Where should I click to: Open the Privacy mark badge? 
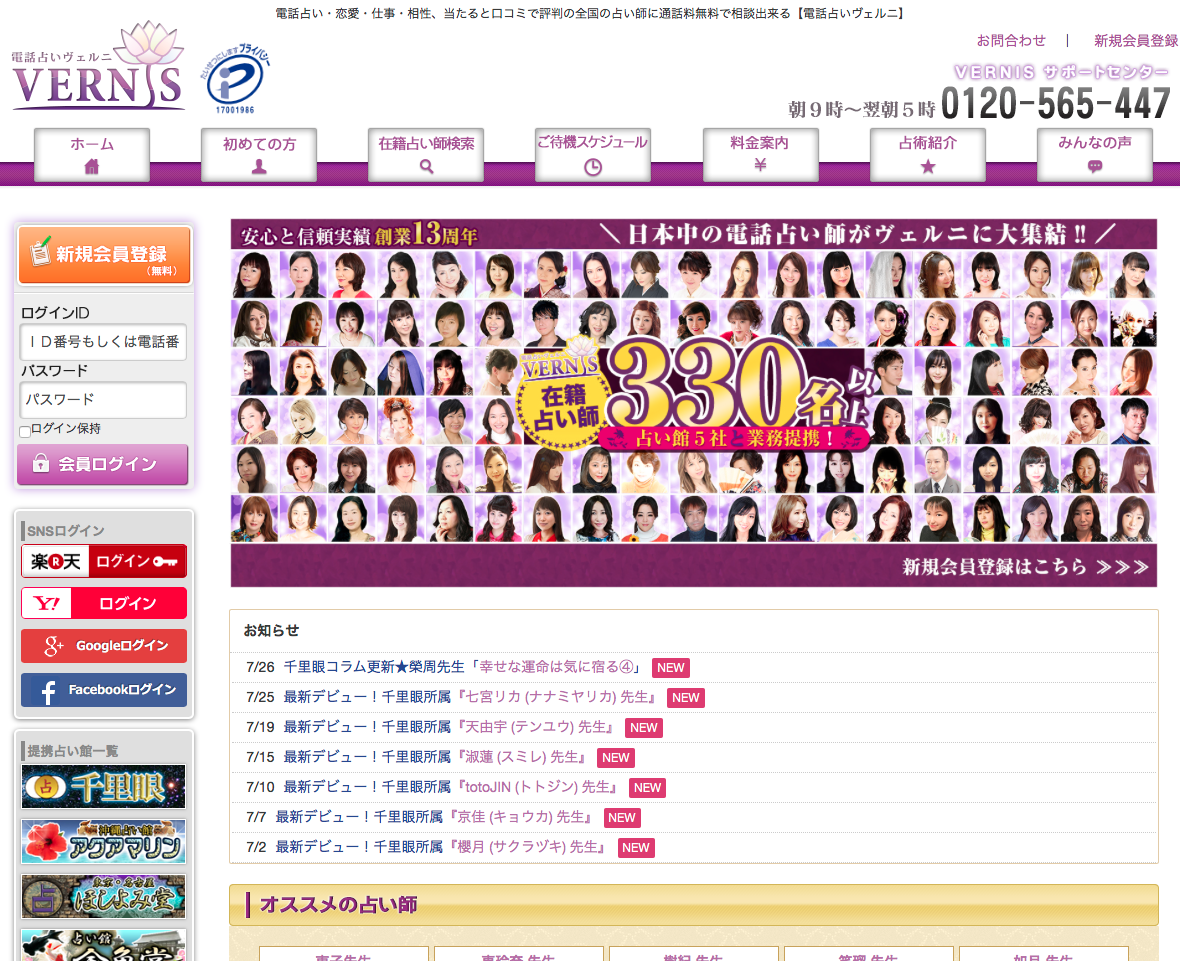click(x=235, y=78)
